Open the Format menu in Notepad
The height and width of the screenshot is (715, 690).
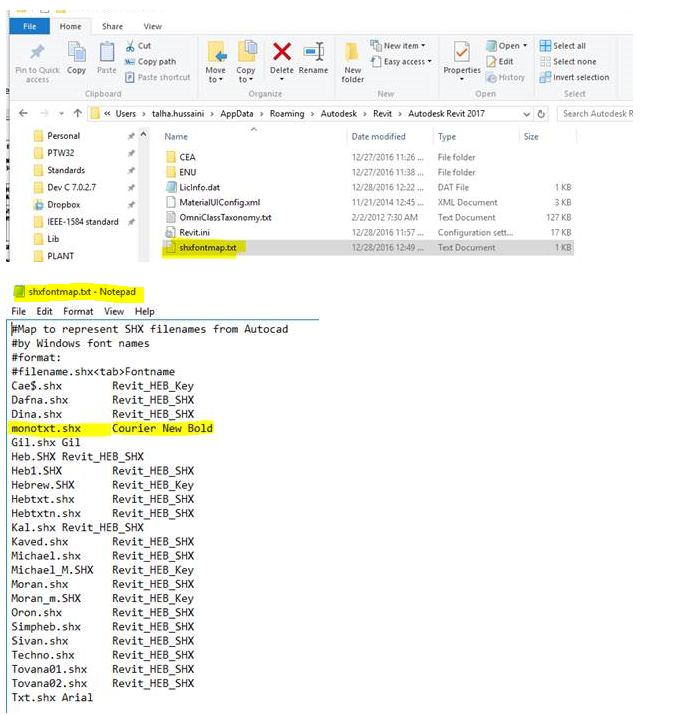pos(78,311)
